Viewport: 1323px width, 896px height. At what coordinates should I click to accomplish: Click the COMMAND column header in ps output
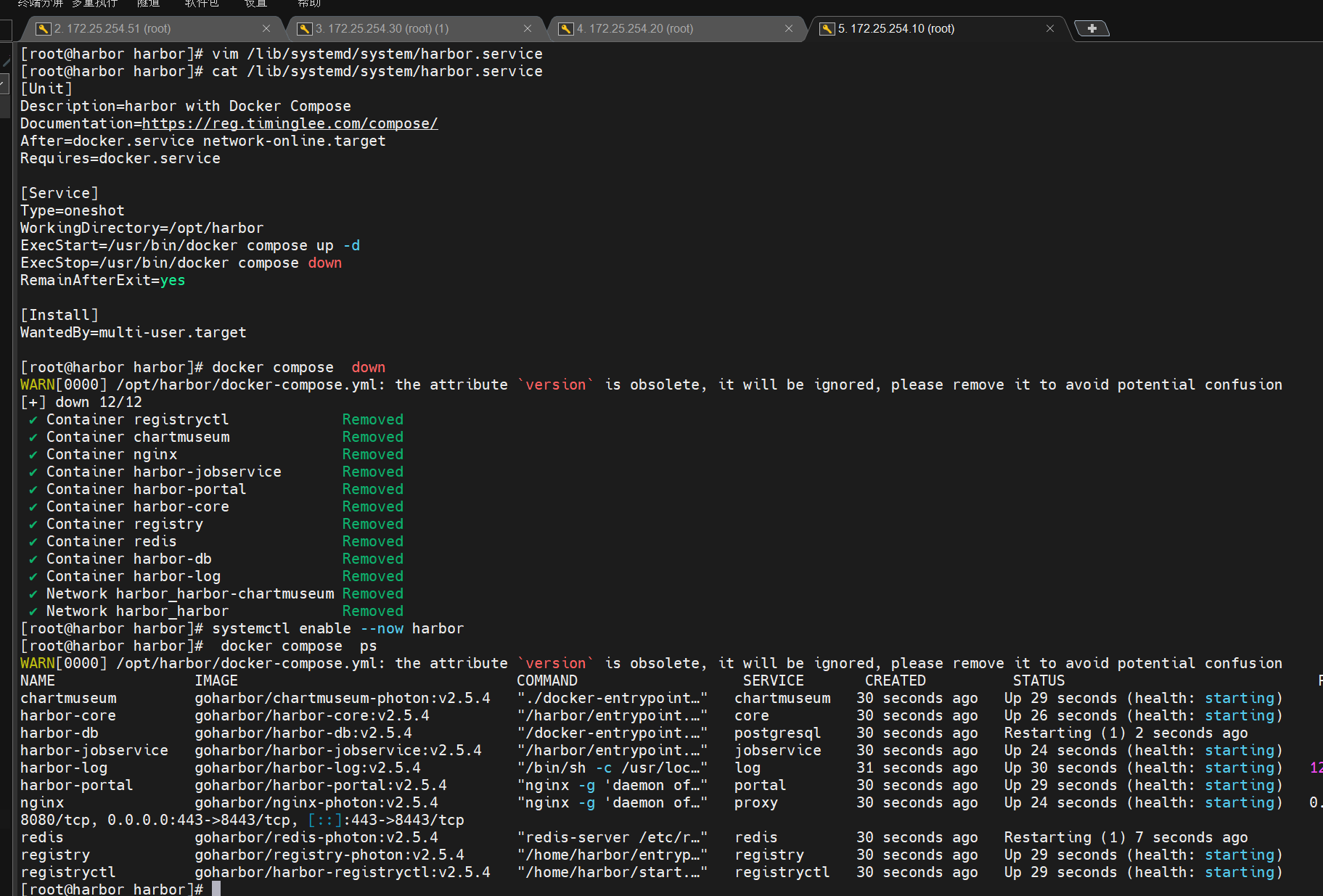click(x=547, y=681)
